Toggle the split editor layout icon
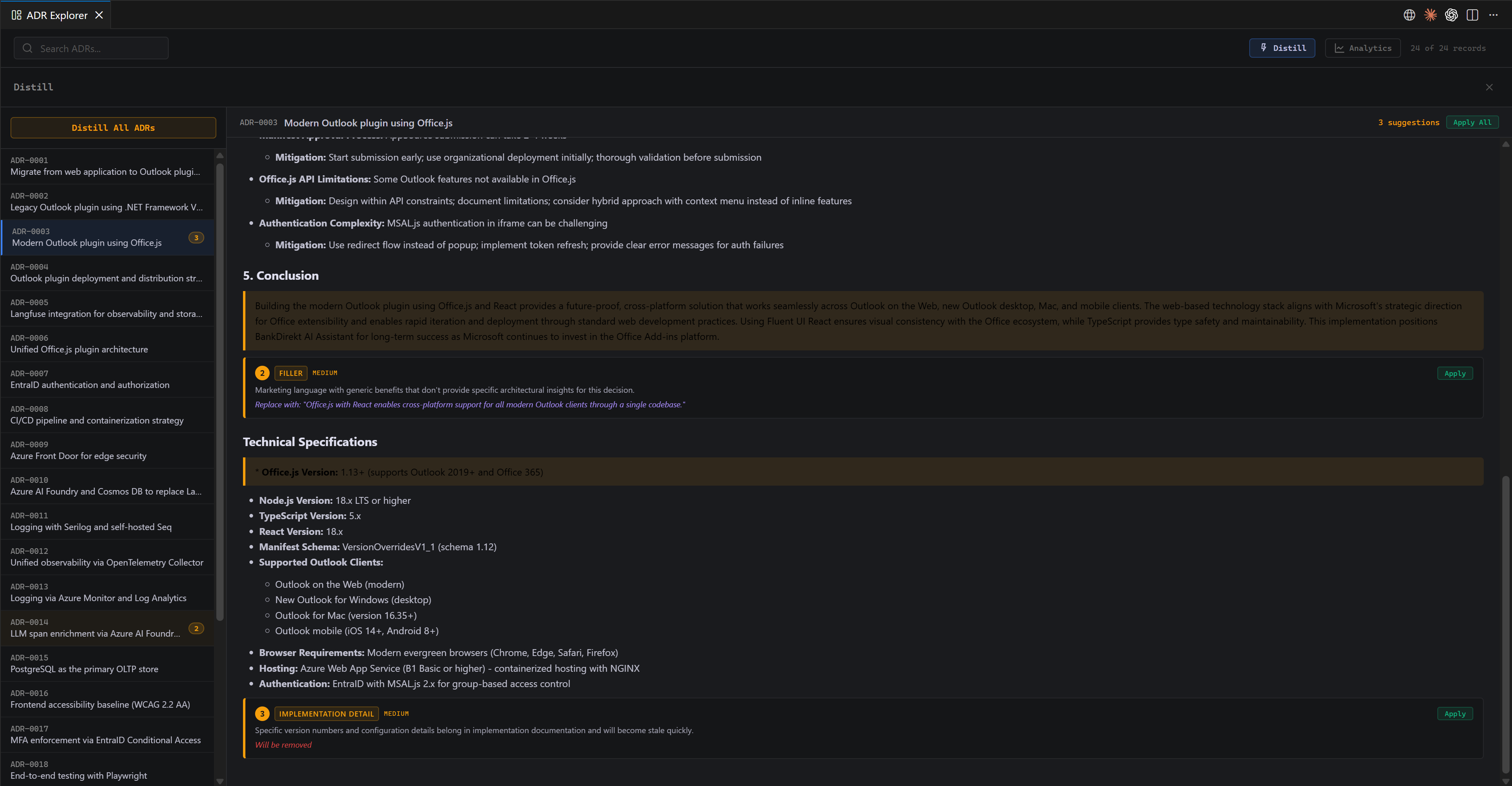 (1472, 15)
